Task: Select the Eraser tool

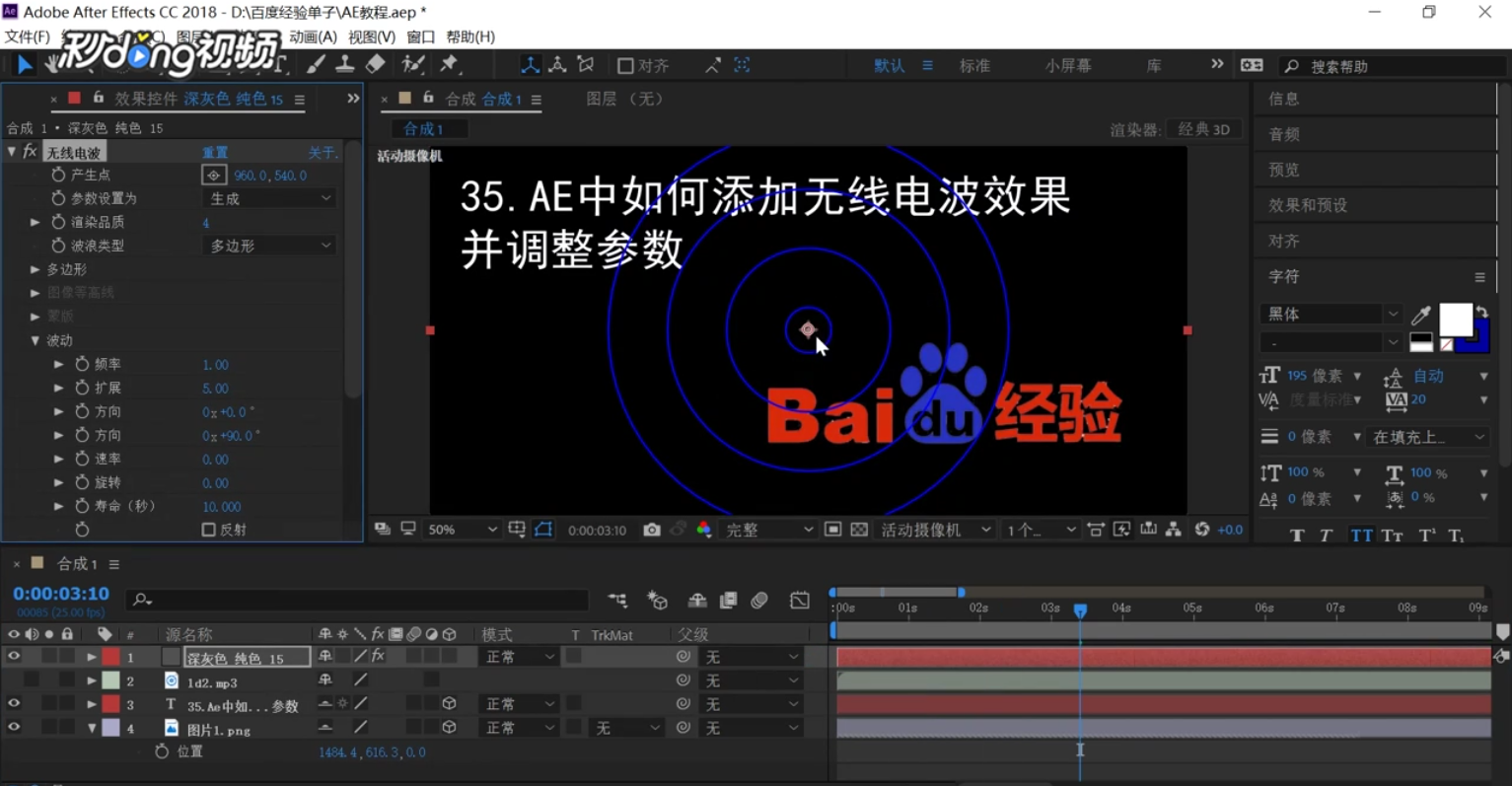Action: [x=376, y=65]
